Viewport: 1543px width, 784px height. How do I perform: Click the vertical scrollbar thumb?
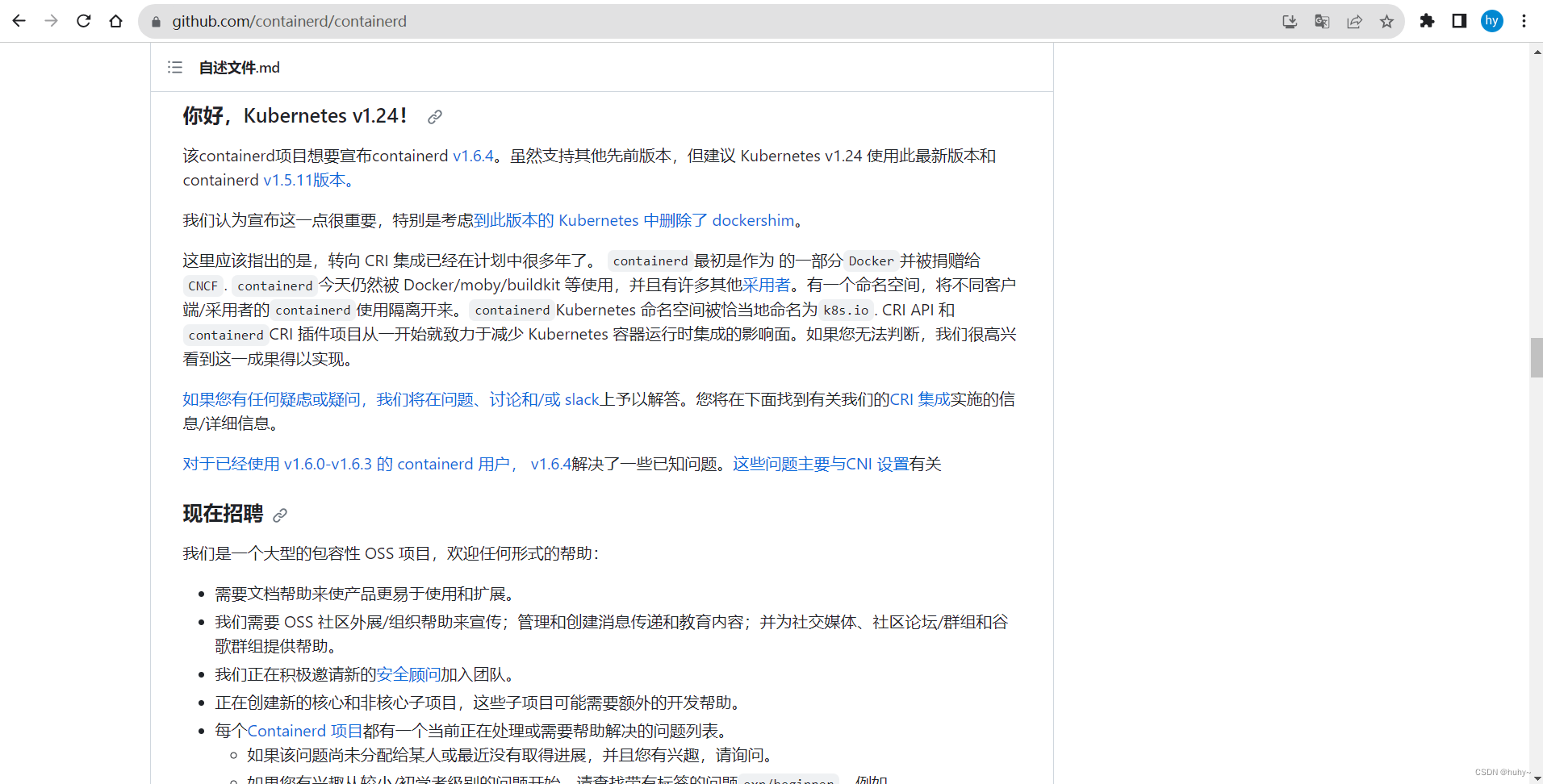tap(1537, 358)
